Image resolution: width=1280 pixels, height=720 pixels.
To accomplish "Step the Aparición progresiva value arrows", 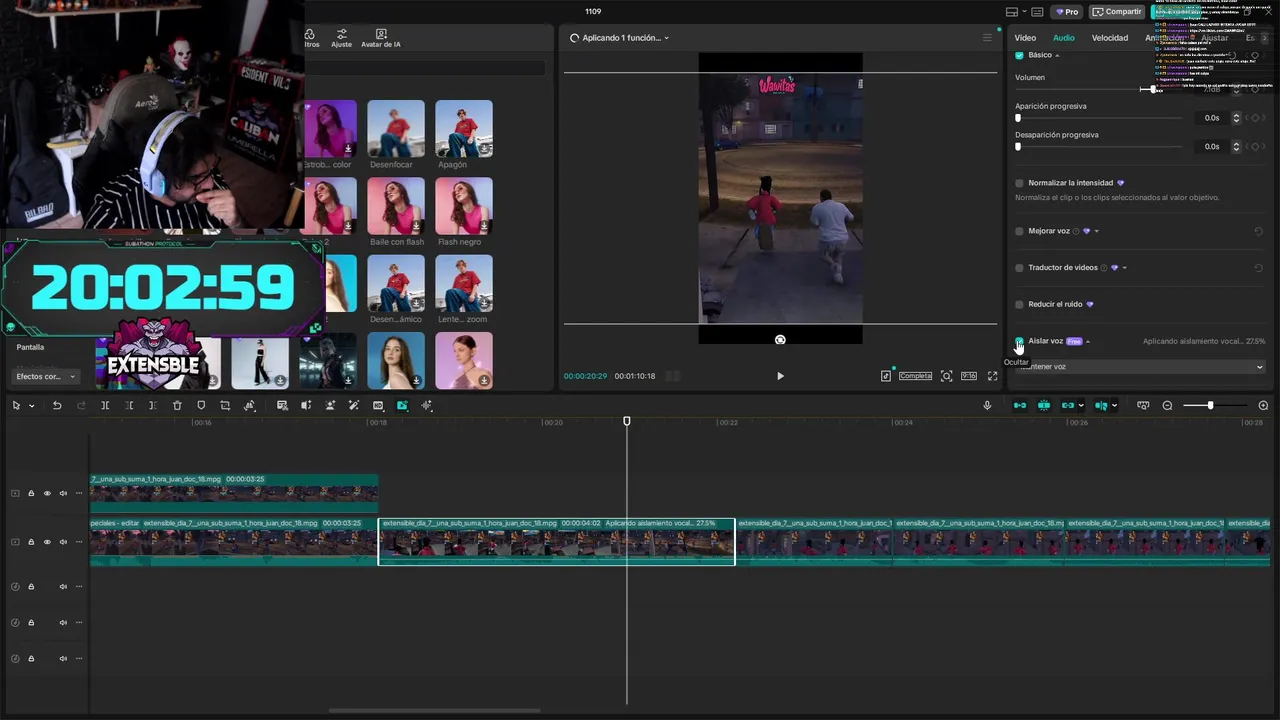I will click(1236, 118).
